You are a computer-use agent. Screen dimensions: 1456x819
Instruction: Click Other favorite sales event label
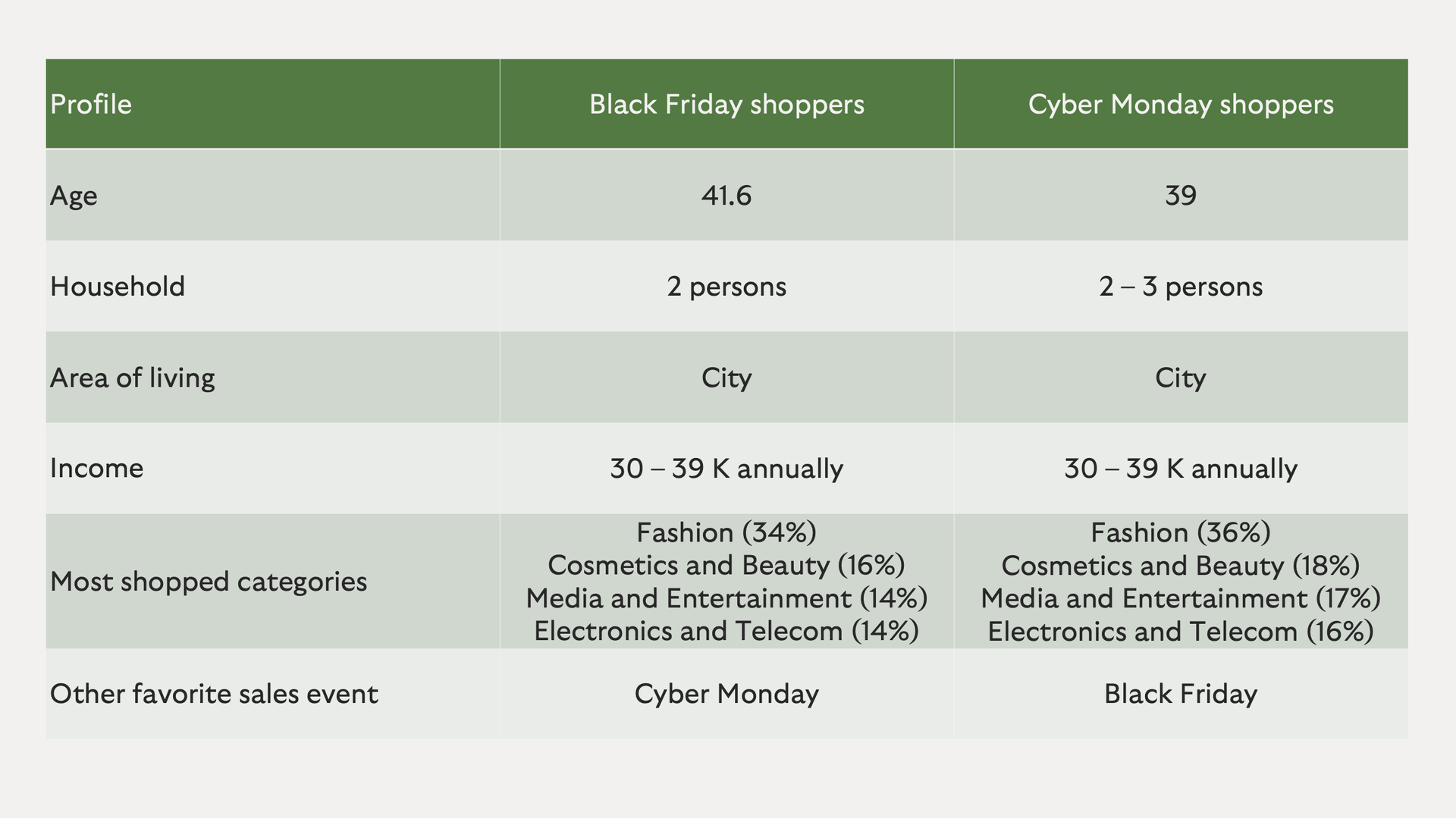coord(214,694)
